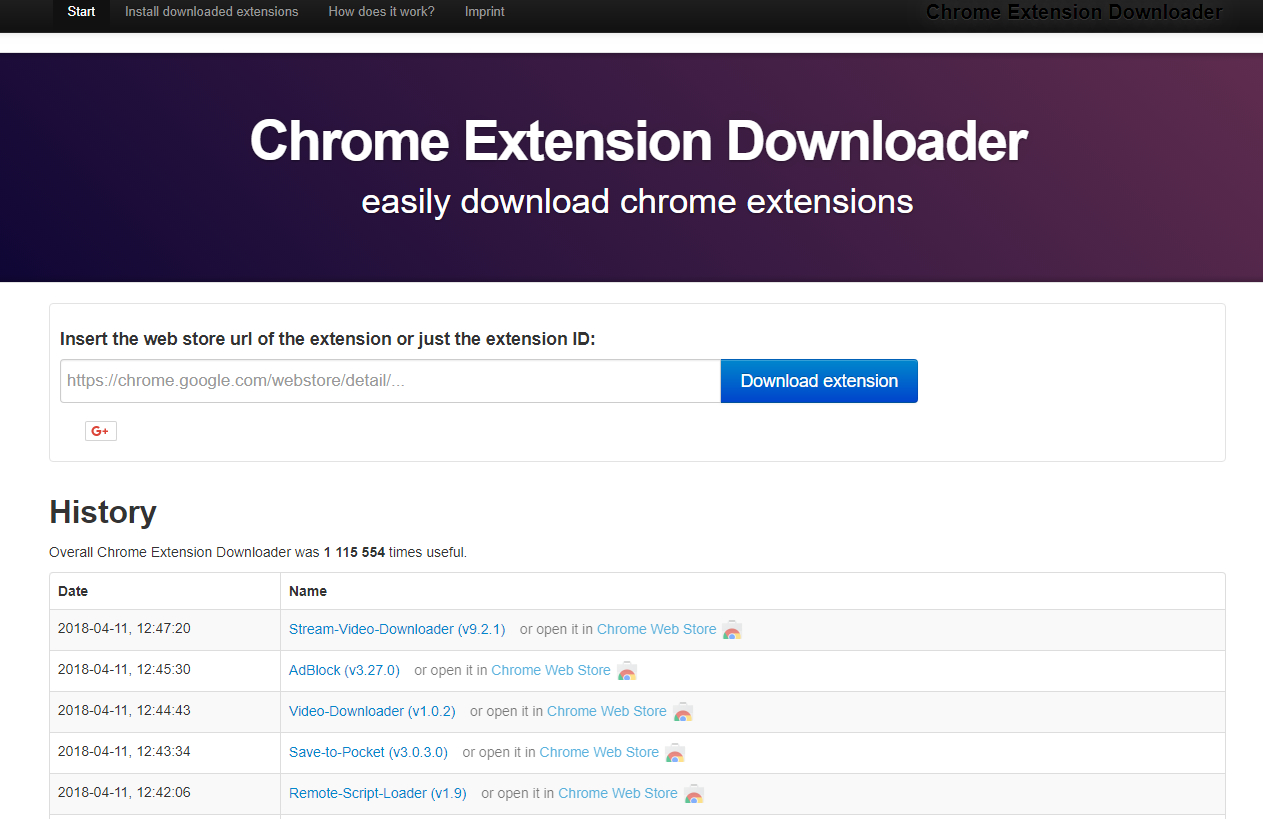The image size is (1263, 819).
Task: Click Chrome Web Store icon in Save-to-Pocket row
Action: point(675,753)
